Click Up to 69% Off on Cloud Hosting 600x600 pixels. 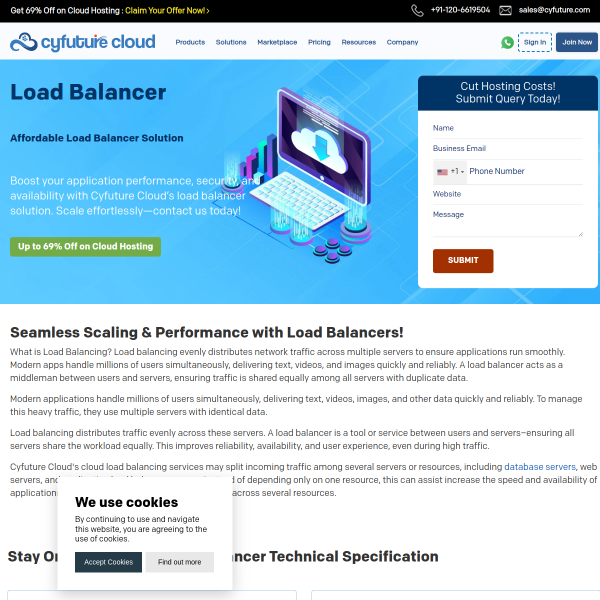click(x=85, y=246)
